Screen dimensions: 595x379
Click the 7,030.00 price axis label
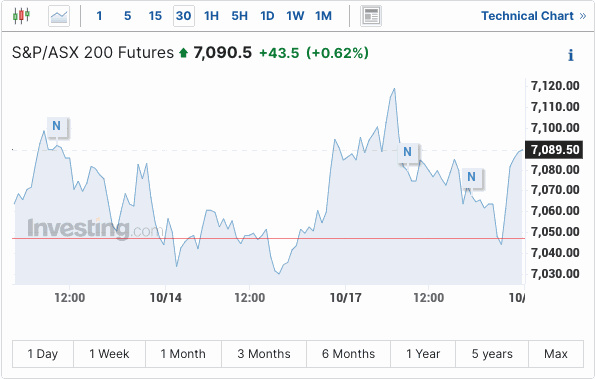(x=555, y=274)
